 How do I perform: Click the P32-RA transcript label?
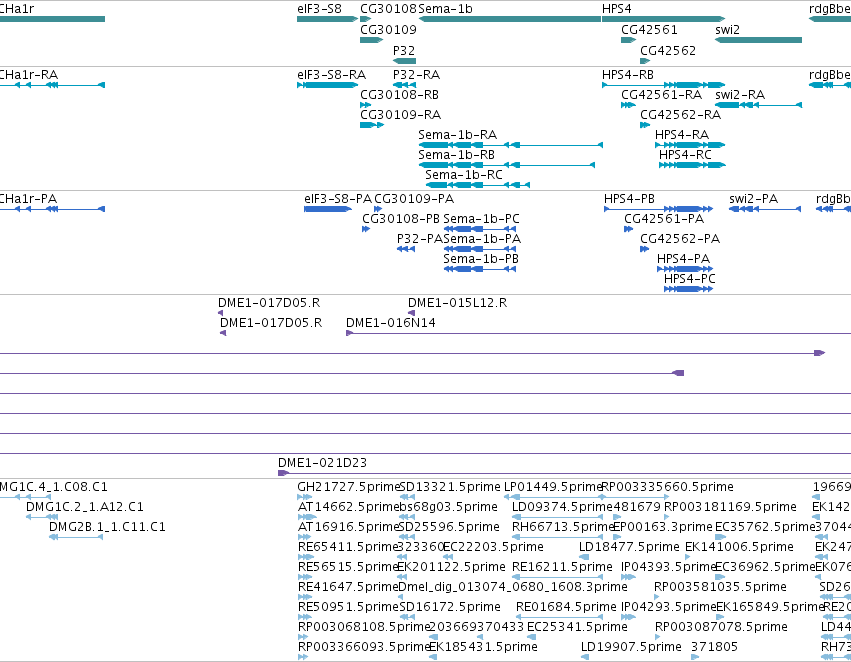pyautogui.click(x=416, y=74)
